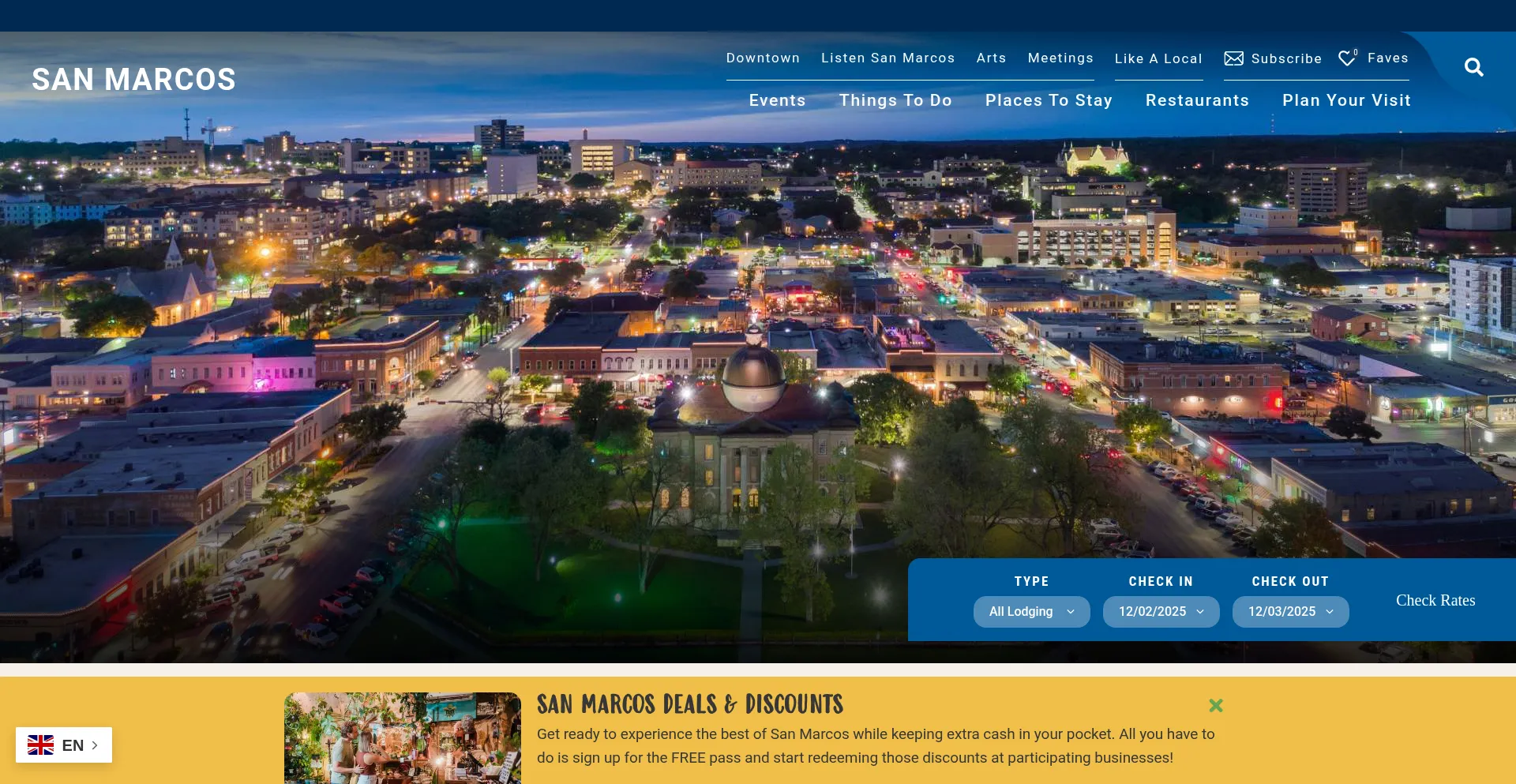1516x784 pixels.
Task: Open the Check In date dropdown
Action: 1161,612
